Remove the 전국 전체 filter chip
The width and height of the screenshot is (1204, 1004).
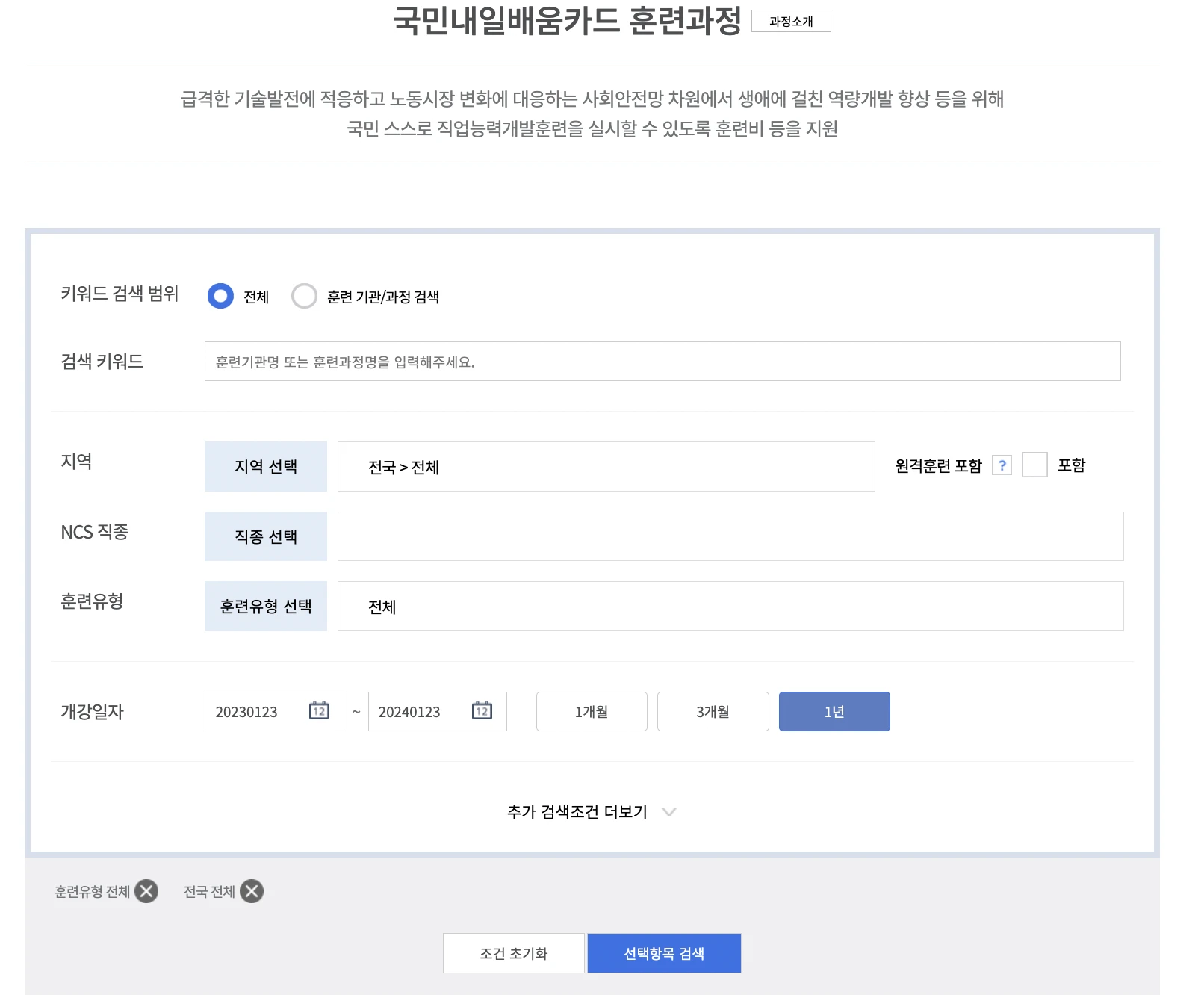click(x=252, y=890)
